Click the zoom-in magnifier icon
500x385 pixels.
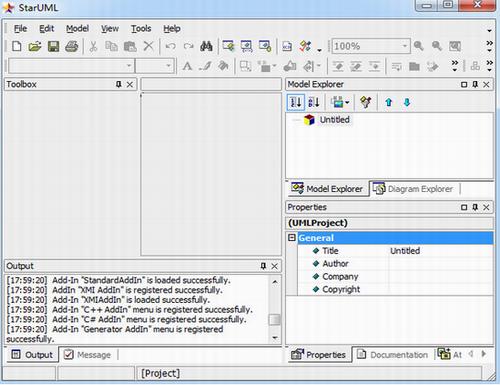419,46
